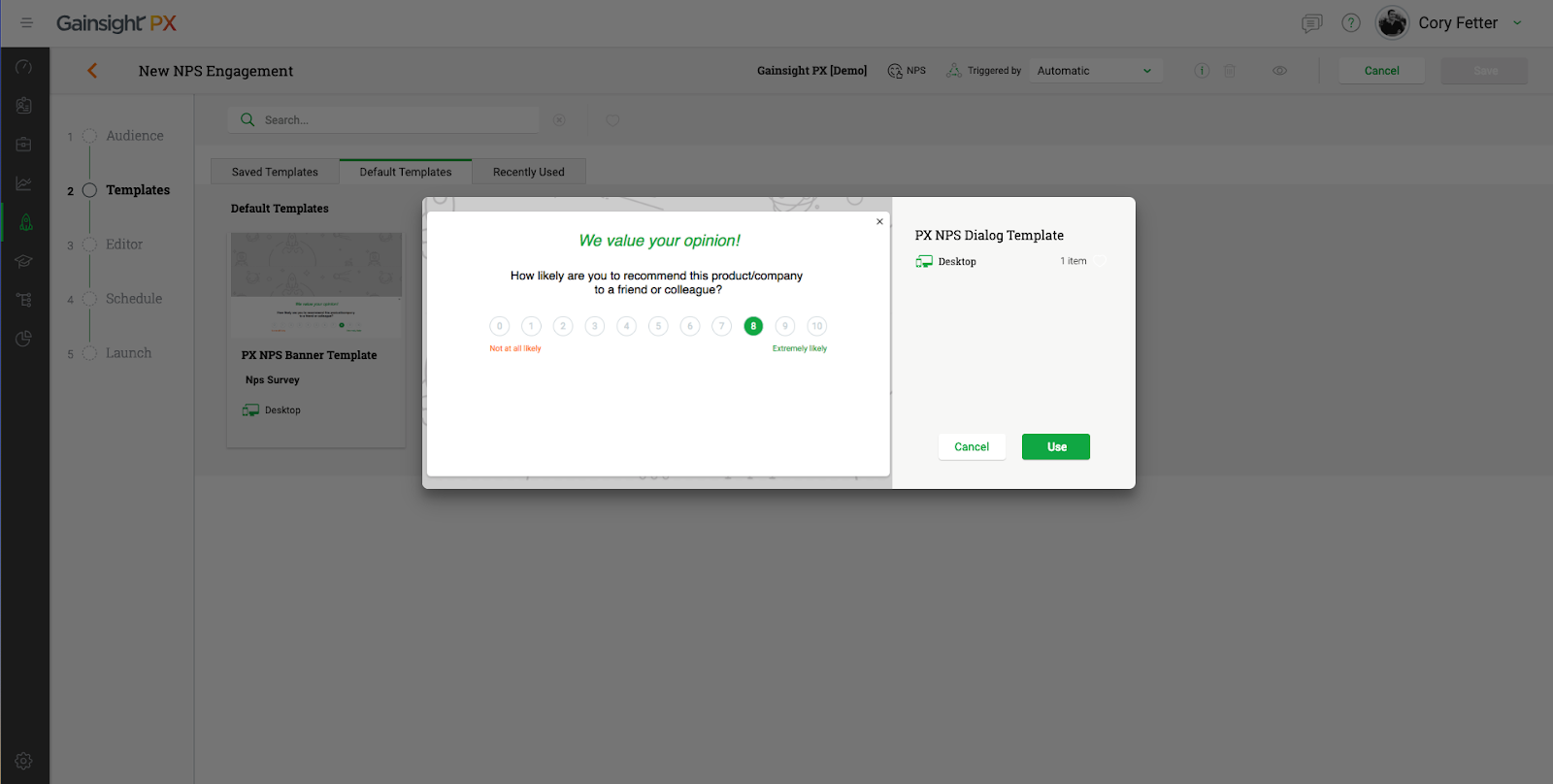Open the help question mark icon
The width and height of the screenshot is (1553, 784).
pyautogui.click(x=1350, y=22)
